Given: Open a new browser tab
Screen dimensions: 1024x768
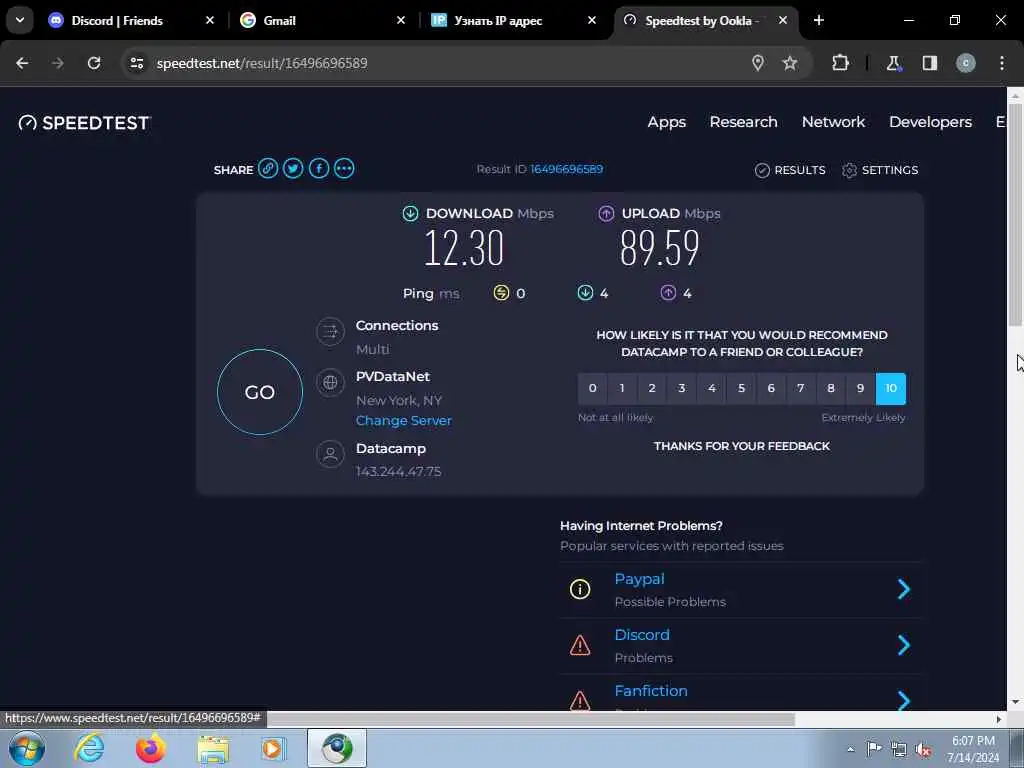Looking at the screenshot, I should pyautogui.click(x=819, y=20).
